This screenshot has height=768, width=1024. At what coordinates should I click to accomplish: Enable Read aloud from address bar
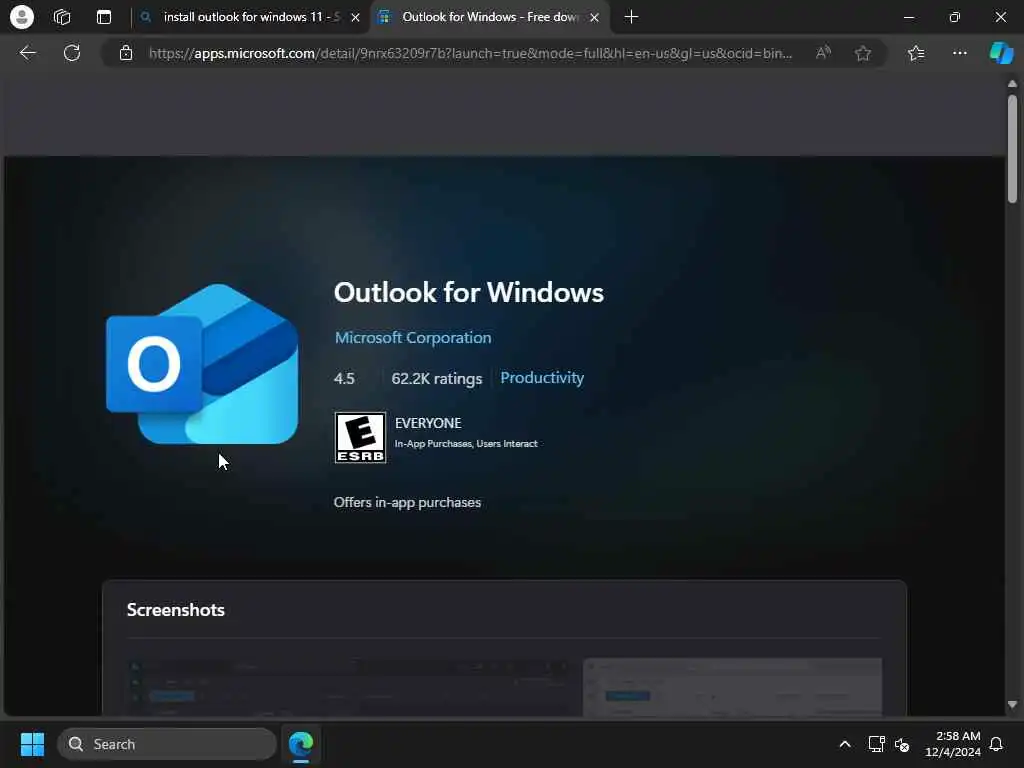(823, 53)
